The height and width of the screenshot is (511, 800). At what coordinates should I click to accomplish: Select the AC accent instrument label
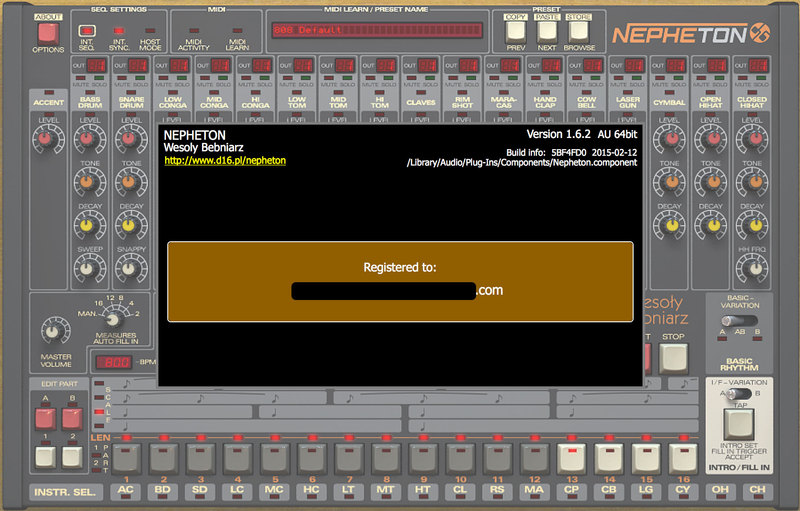[126, 490]
